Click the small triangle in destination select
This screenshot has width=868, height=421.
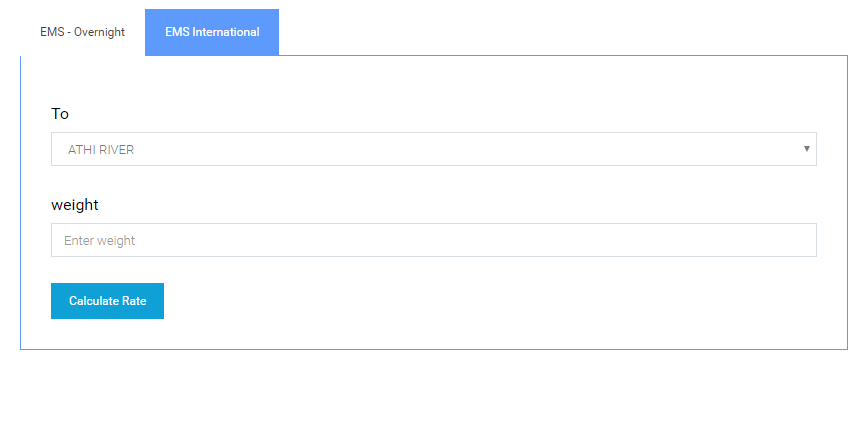click(x=807, y=149)
